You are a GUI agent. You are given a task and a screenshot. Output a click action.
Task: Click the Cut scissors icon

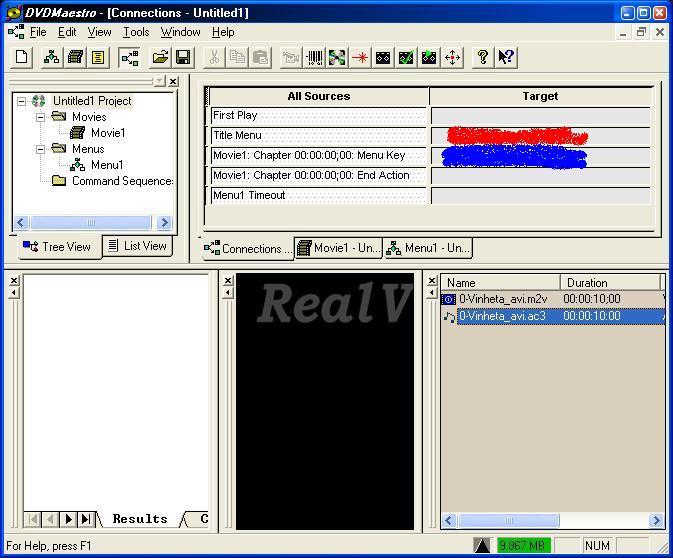(x=214, y=57)
